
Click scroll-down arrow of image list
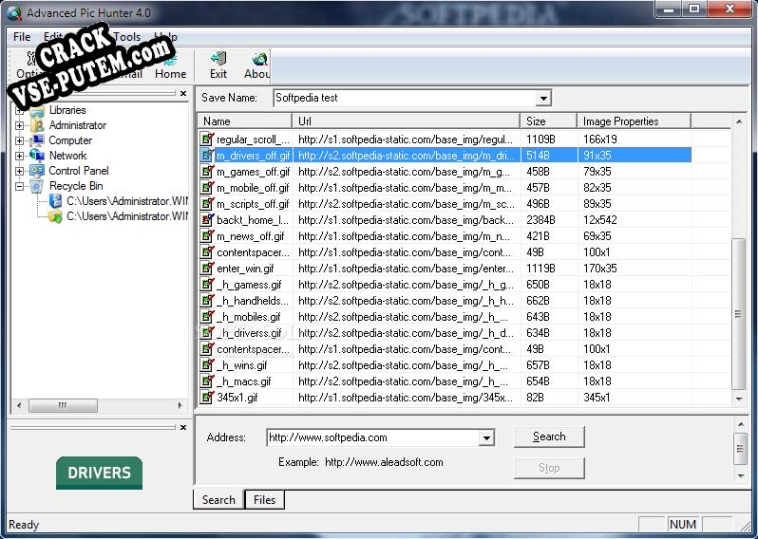click(739, 399)
